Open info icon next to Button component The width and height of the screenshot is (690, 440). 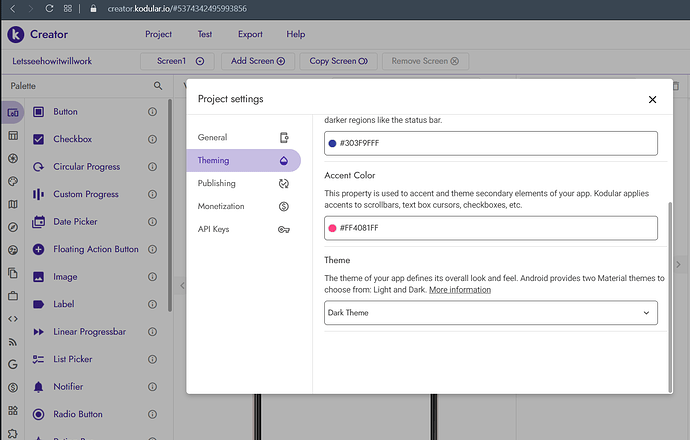tap(153, 112)
